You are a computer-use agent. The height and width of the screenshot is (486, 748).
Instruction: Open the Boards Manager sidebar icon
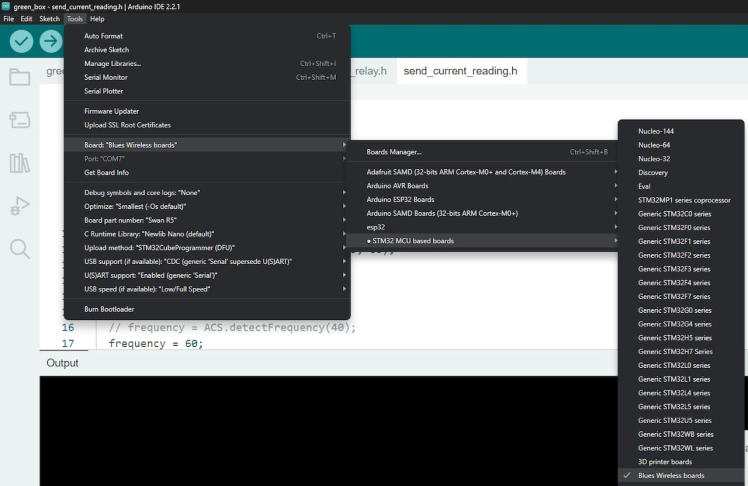coord(20,120)
